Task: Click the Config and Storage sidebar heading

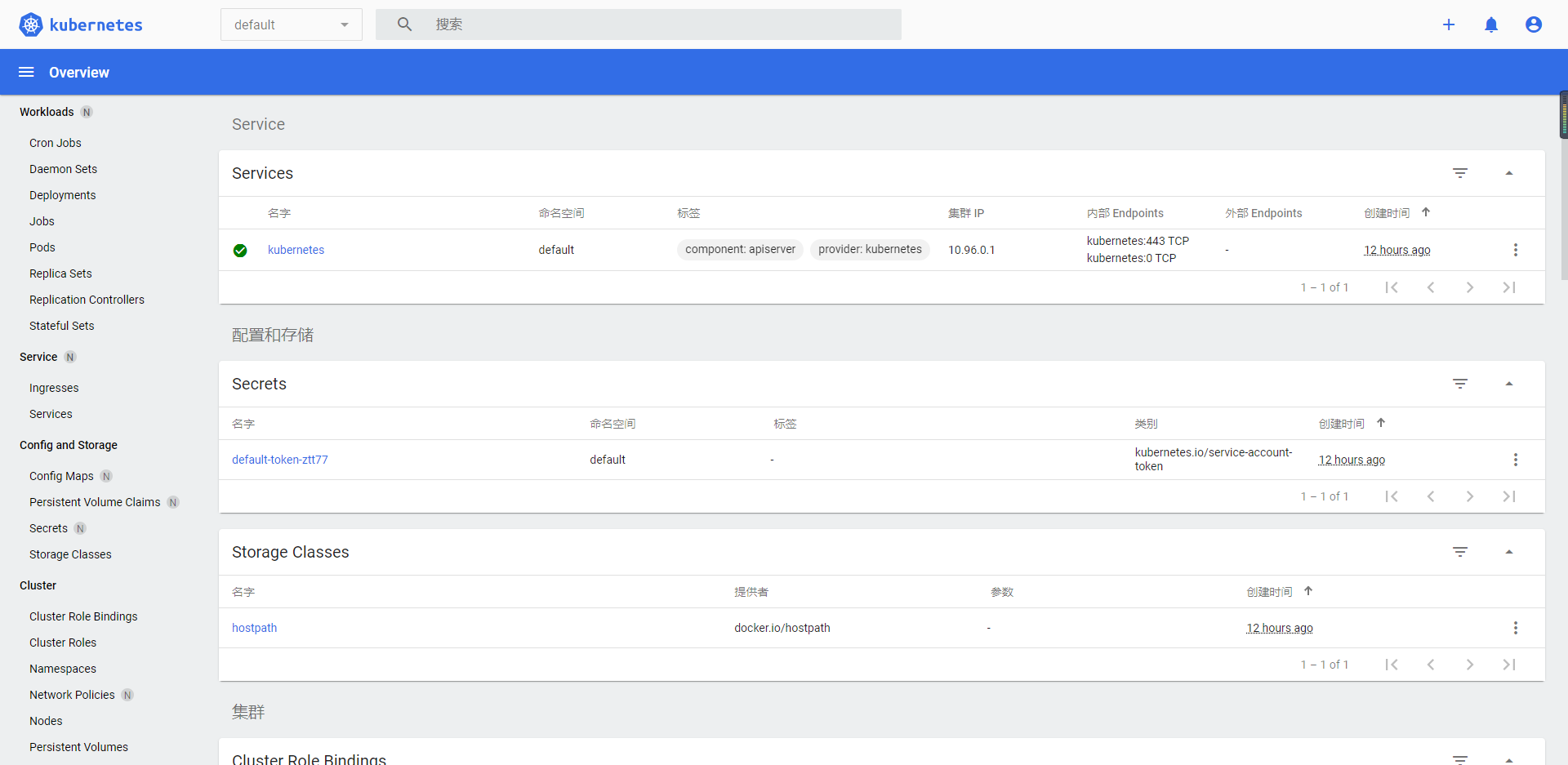Action: (x=69, y=445)
